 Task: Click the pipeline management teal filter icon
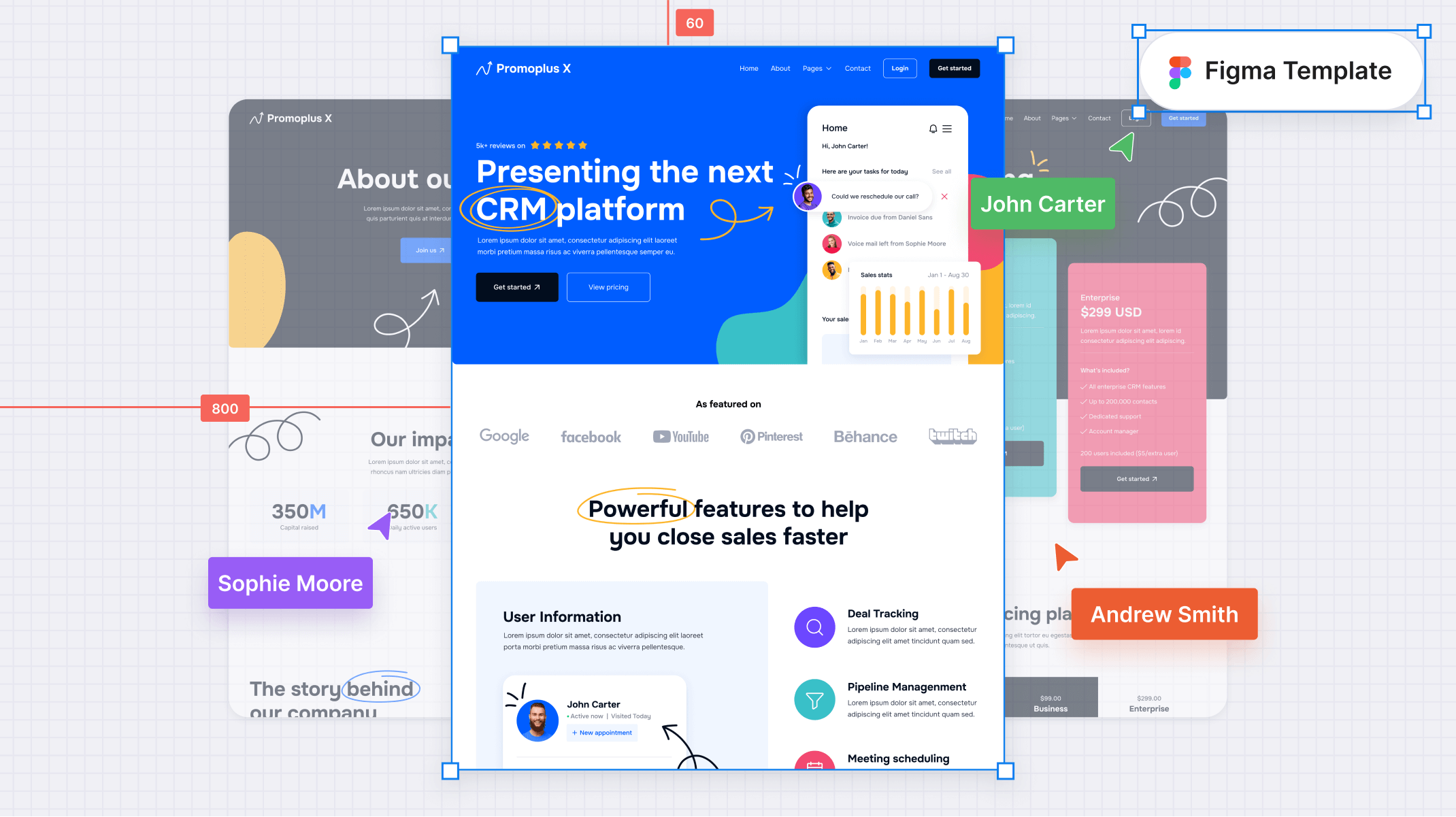(x=813, y=699)
